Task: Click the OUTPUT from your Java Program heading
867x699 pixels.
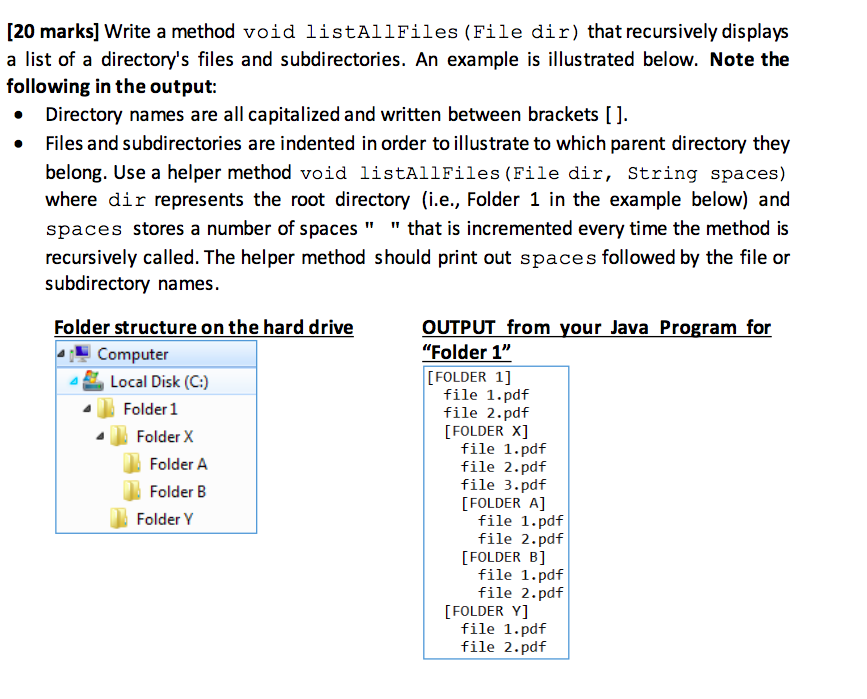Action: (x=594, y=327)
